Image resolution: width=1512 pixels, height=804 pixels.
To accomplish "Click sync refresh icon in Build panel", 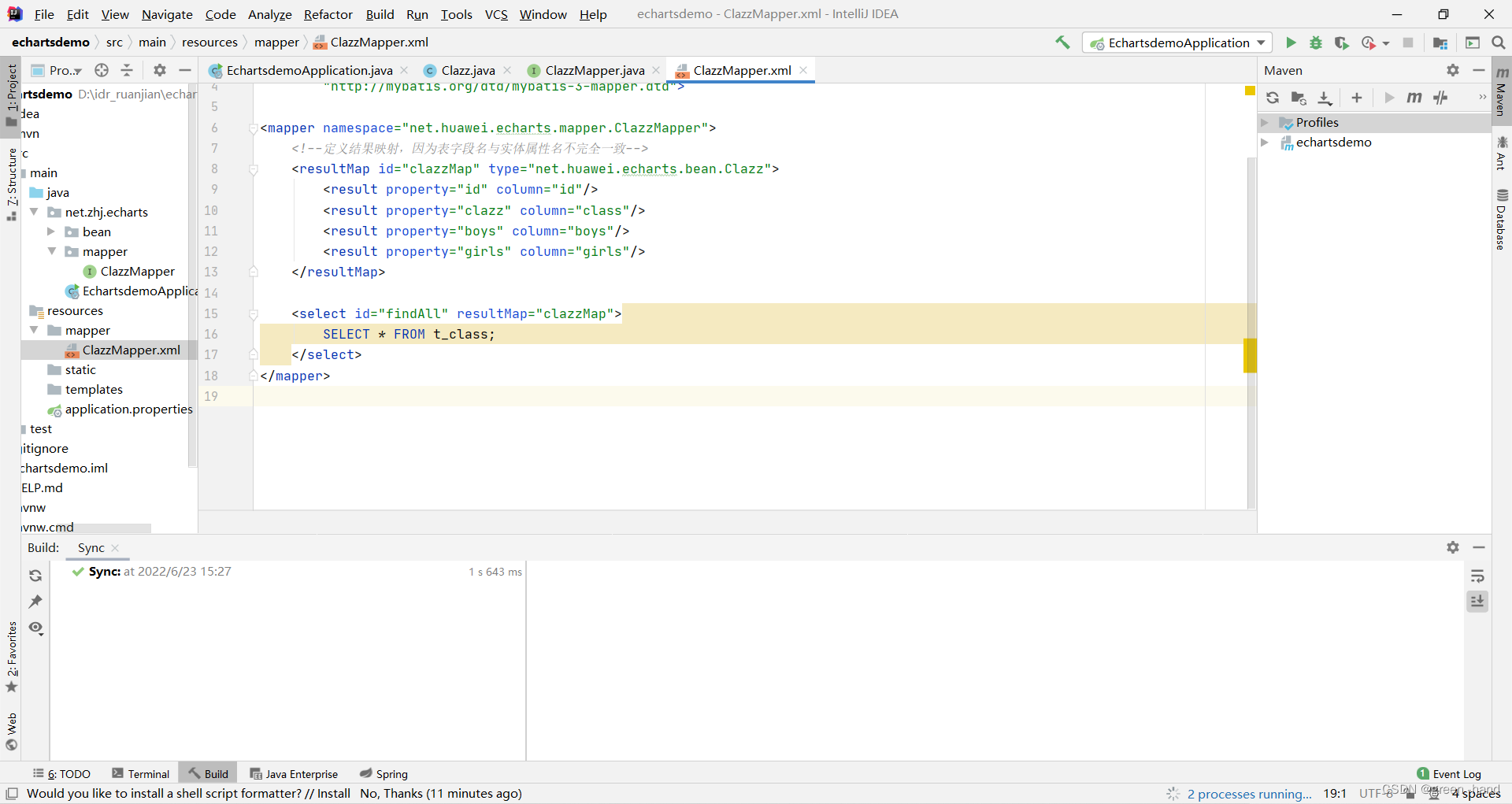I will pyautogui.click(x=35, y=576).
